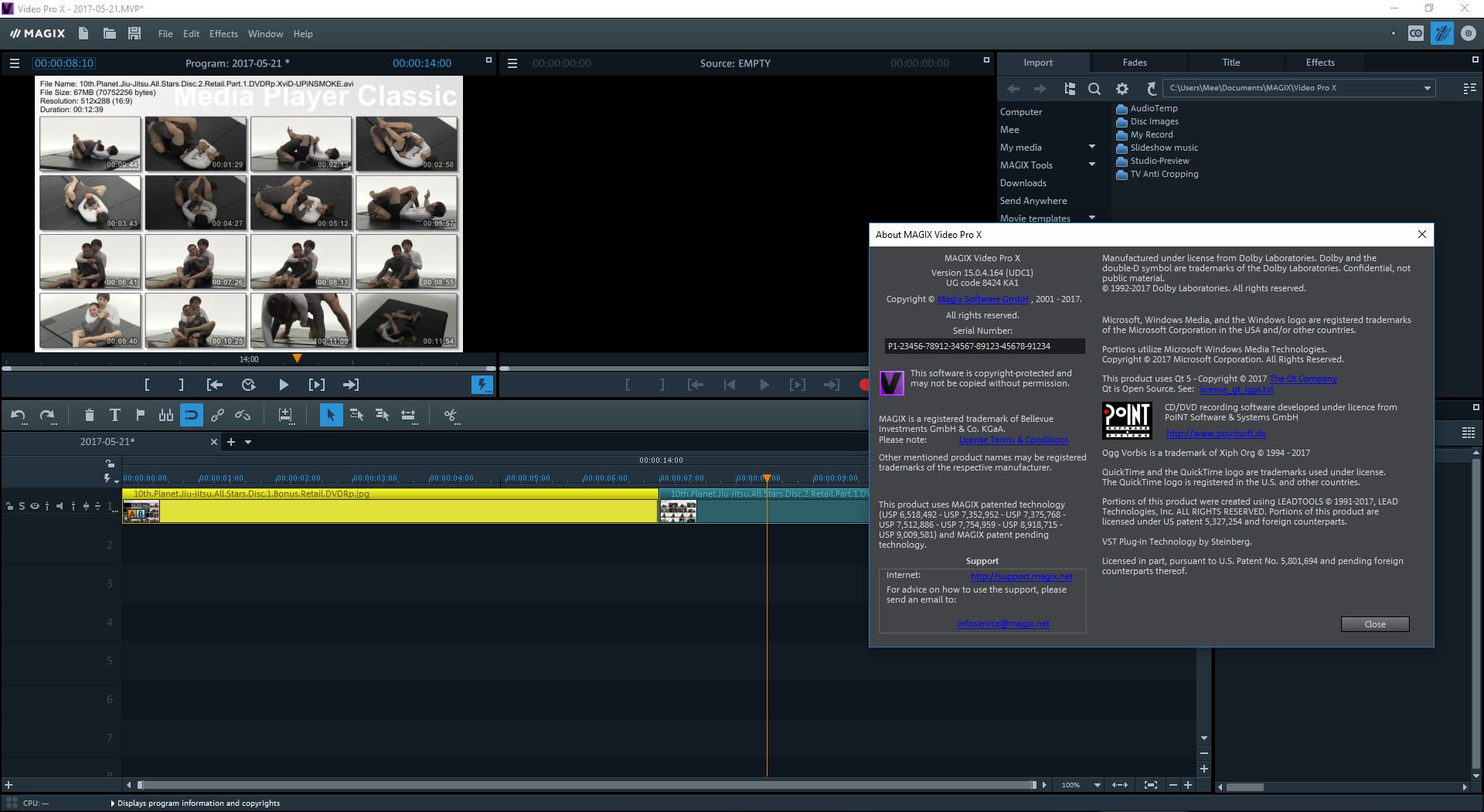1484x812 pixels.
Task: Select the stretch mouse mode icon
Action: coord(408,416)
